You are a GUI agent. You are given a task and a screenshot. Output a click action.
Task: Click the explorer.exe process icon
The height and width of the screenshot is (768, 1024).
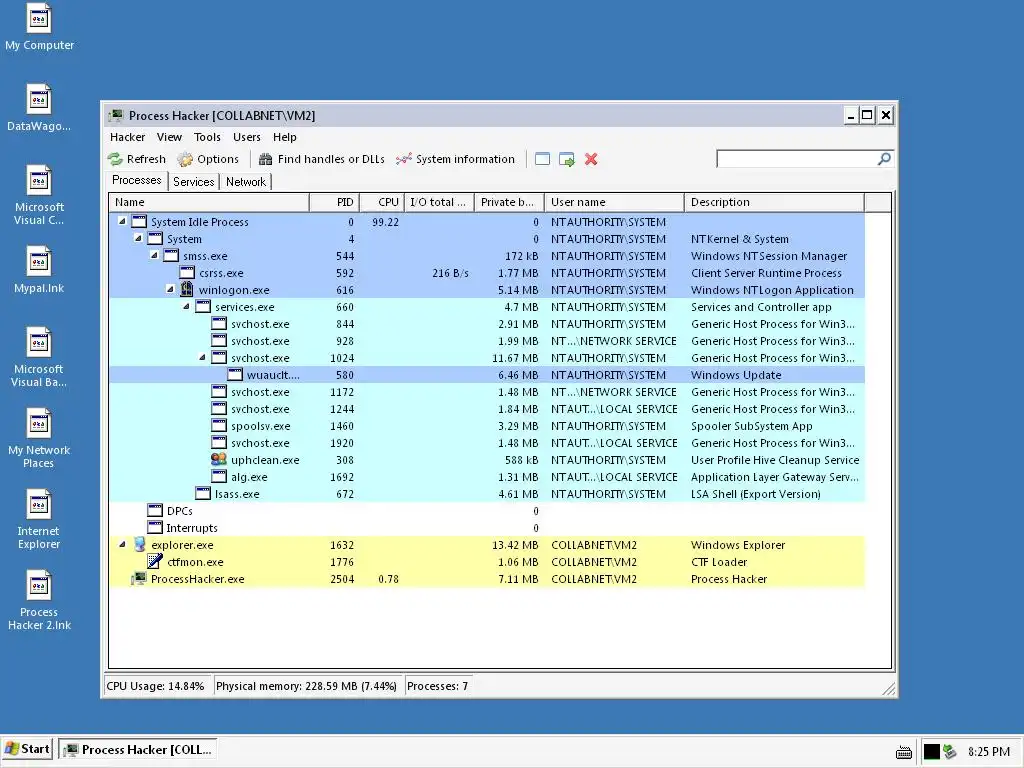click(x=139, y=544)
